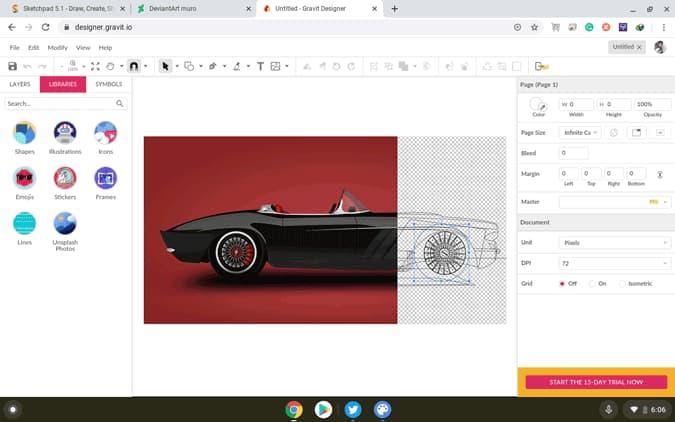The width and height of the screenshot is (675, 422).
Task: Toggle the snapping magnet icon
Action: coord(134,66)
